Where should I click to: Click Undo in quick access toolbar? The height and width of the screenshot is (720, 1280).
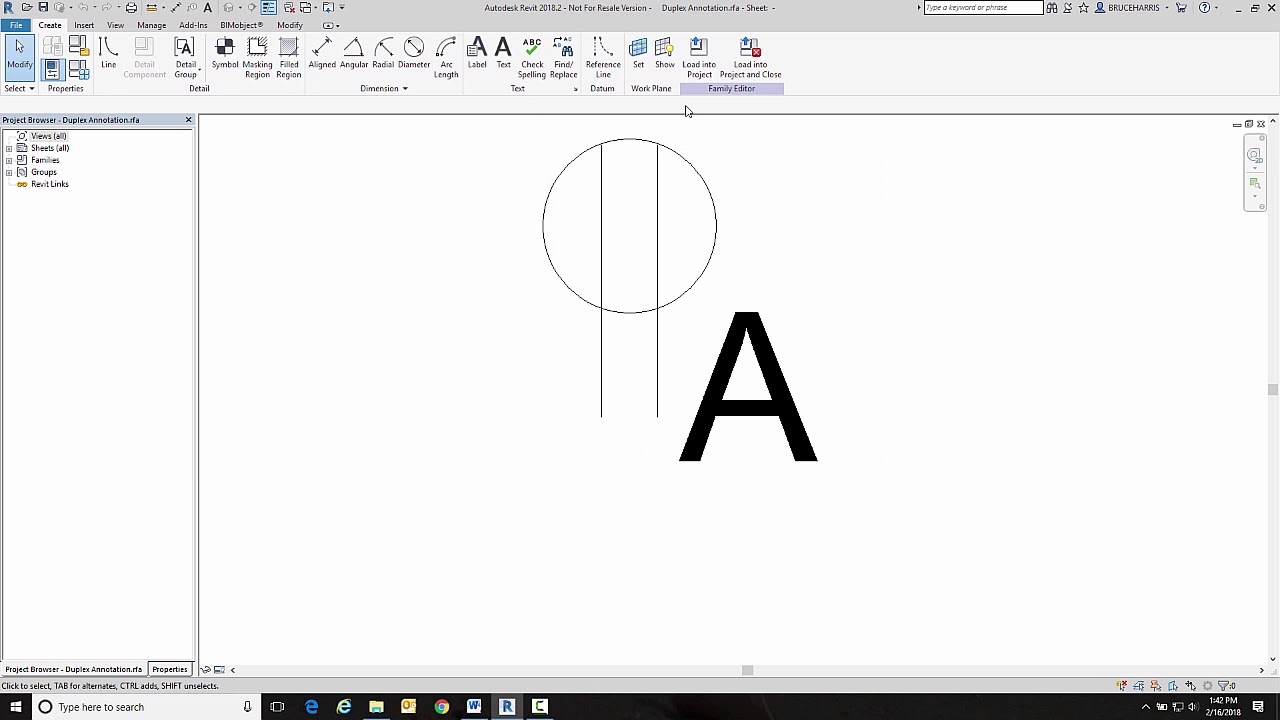point(81,7)
